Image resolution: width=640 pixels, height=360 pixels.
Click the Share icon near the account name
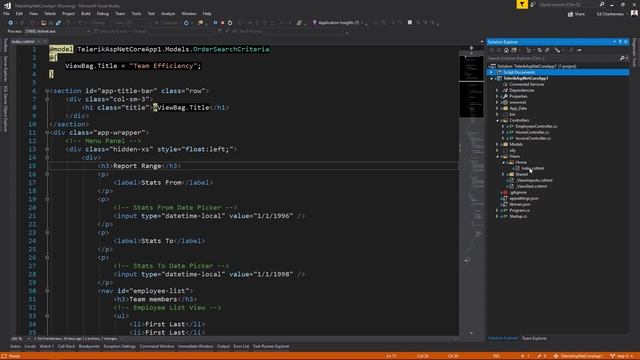click(x=570, y=14)
